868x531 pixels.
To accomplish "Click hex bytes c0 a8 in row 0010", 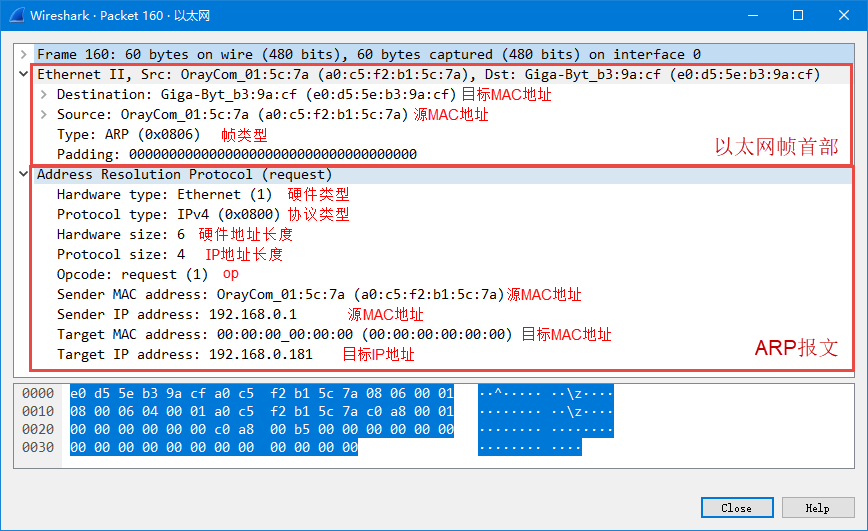I will (386, 411).
